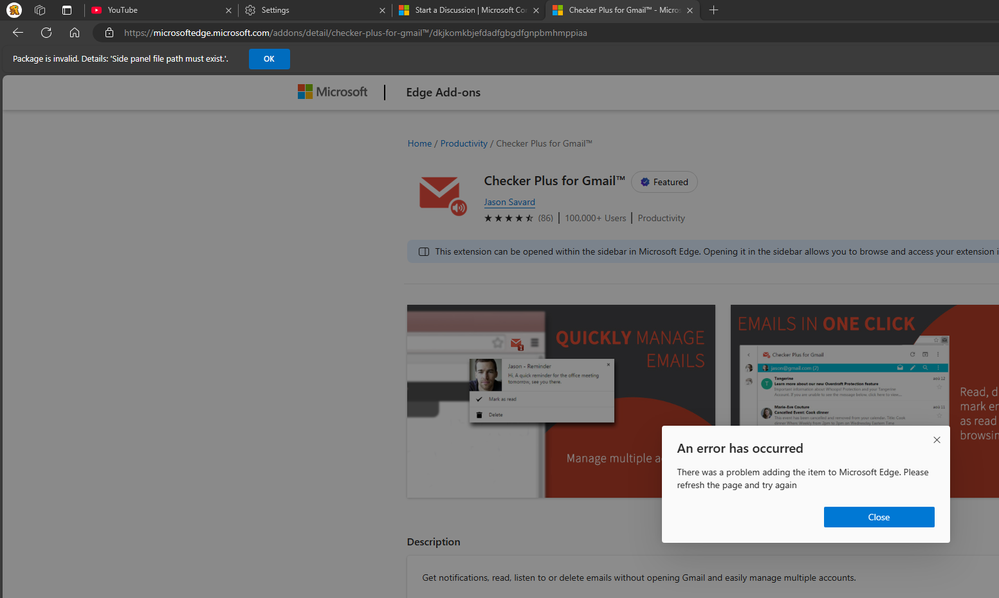999x598 pixels.
Task: Follow the Home breadcrumb link
Action: click(x=419, y=143)
